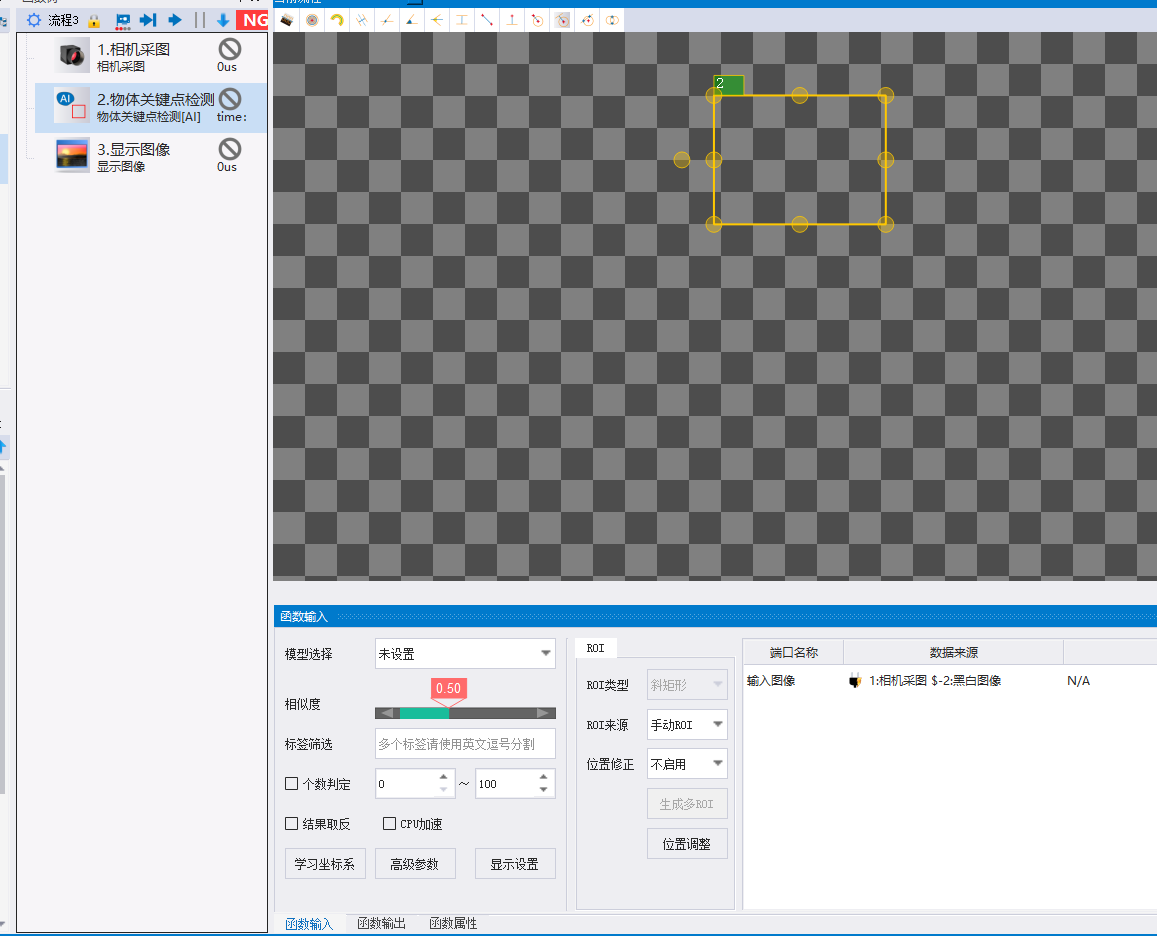This screenshot has height=936, width=1157.
Task: Click the blue run-once arrow icon
Action: tap(175, 20)
